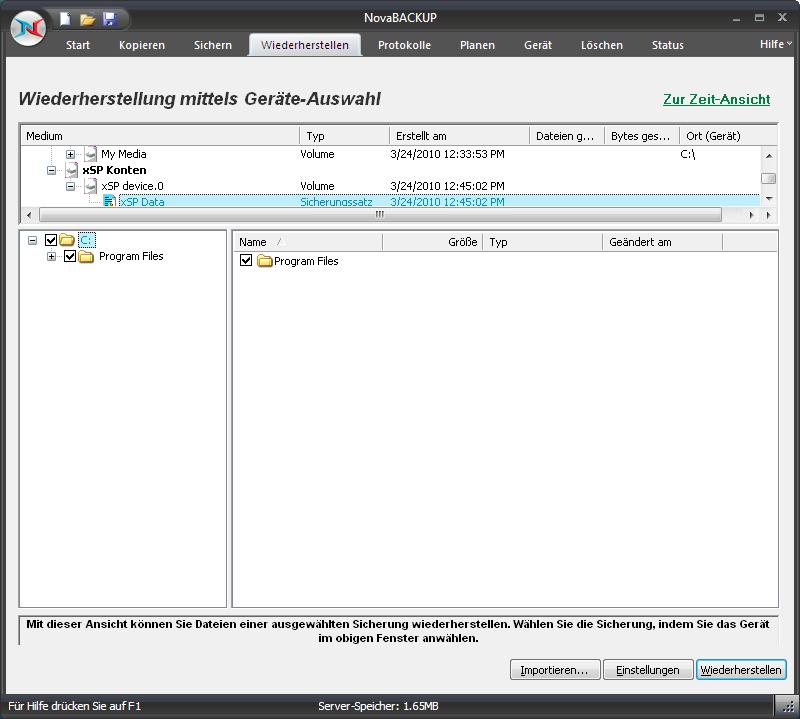Click the media list scroll up arrow
The height and width of the screenshot is (719, 800).
point(768,155)
